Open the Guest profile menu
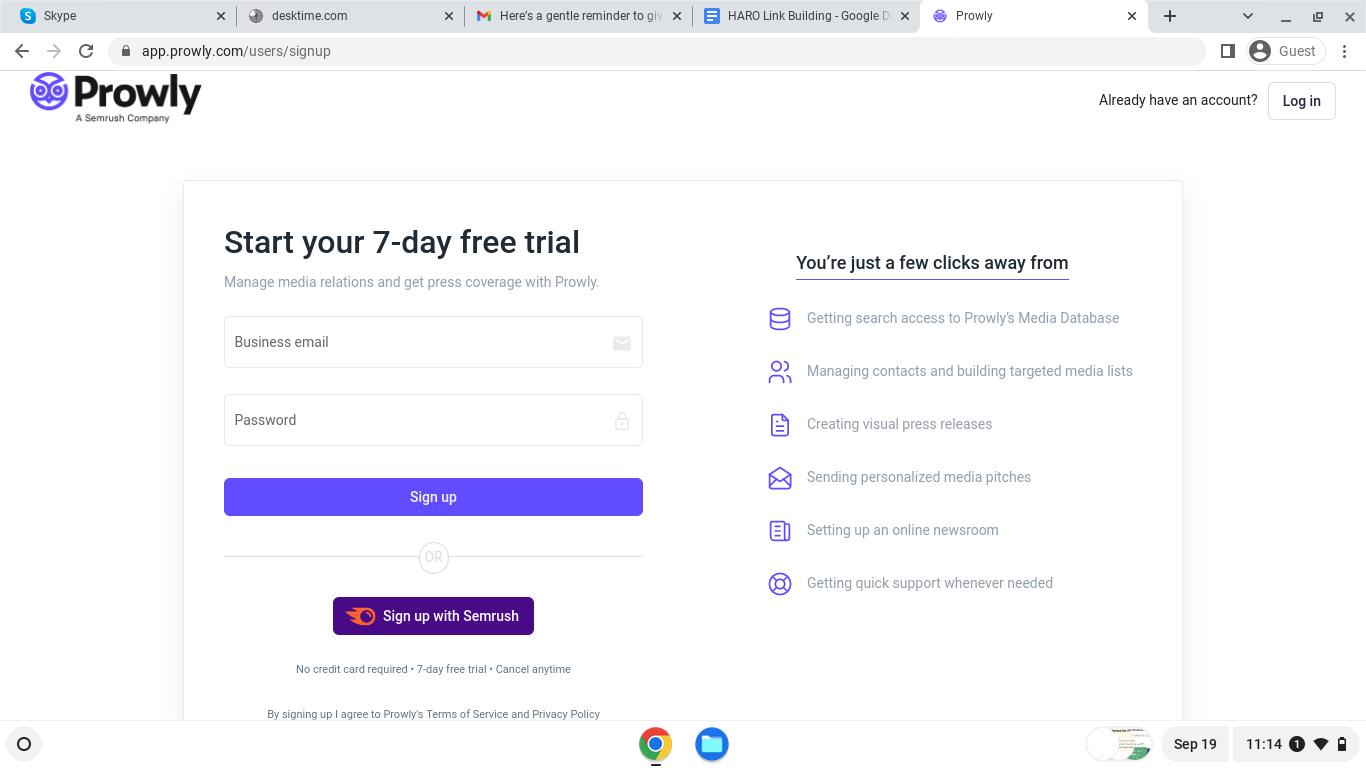This screenshot has height=768, width=1366. click(x=1286, y=51)
